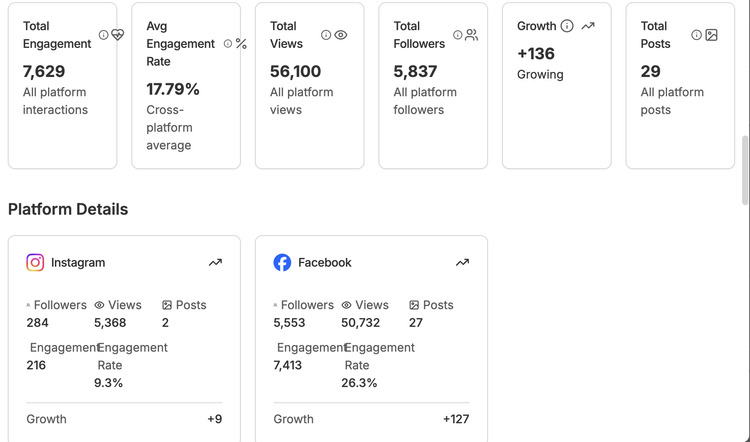
Task: Click the vertical page scrollbar
Action: tap(745, 170)
